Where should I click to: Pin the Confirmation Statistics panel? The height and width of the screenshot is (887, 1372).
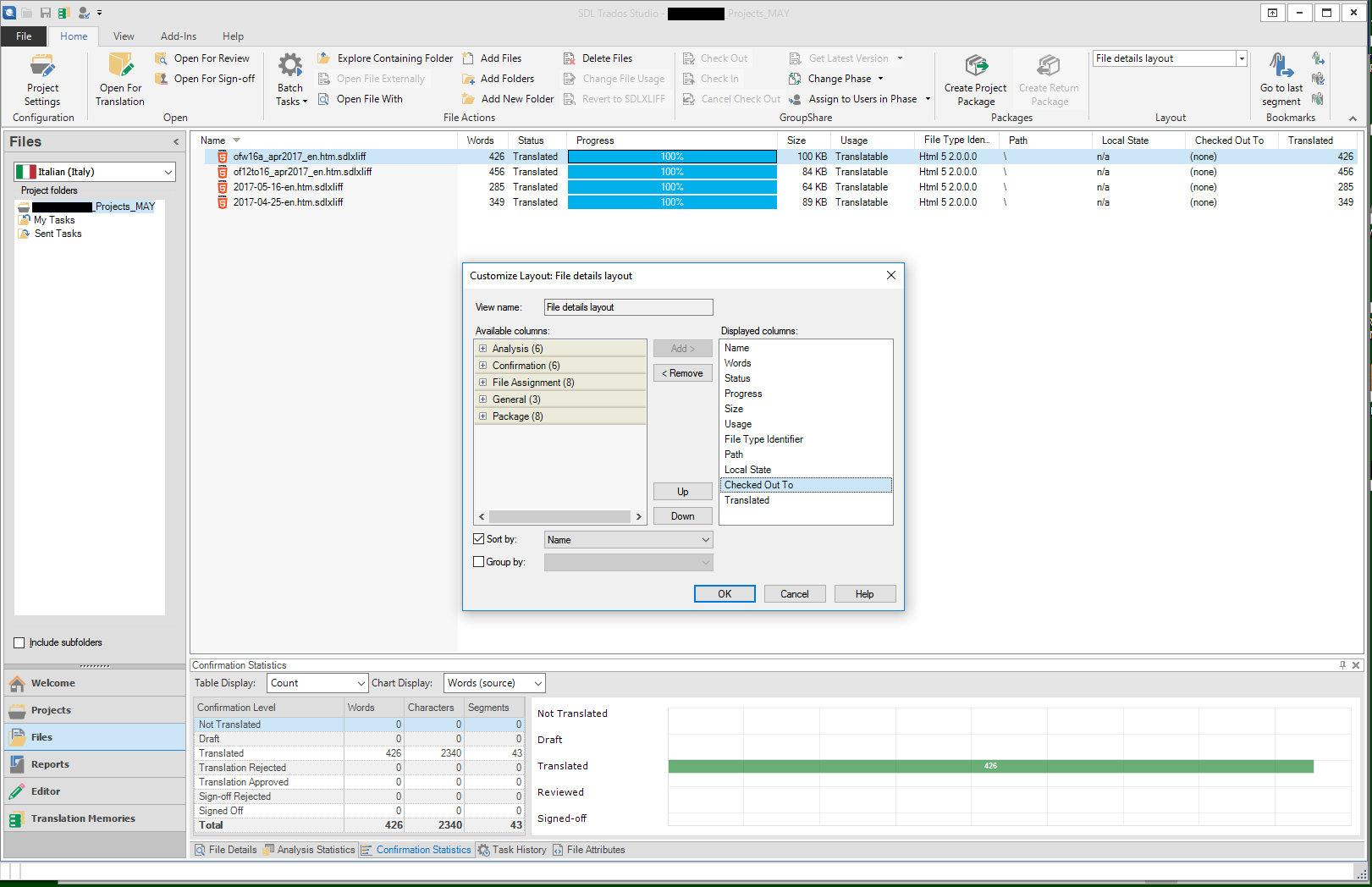pos(1342,665)
